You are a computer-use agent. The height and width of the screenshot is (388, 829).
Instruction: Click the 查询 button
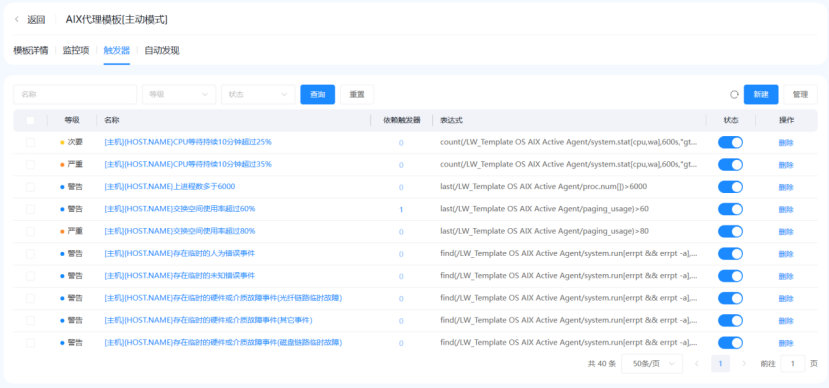(318, 95)
